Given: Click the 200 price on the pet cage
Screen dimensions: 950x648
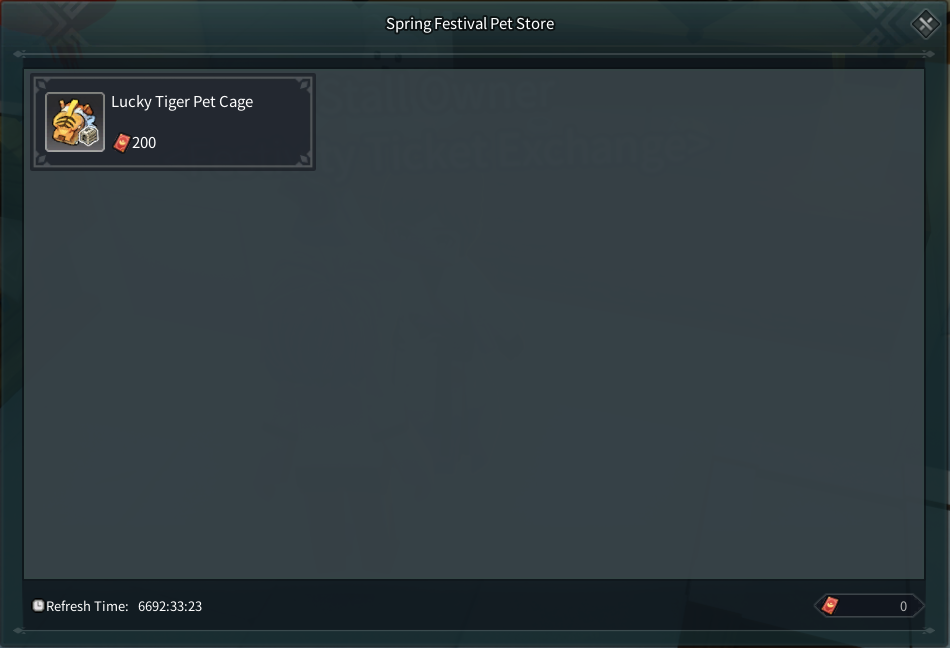Looking at the screenshot, I should [144, 143].
